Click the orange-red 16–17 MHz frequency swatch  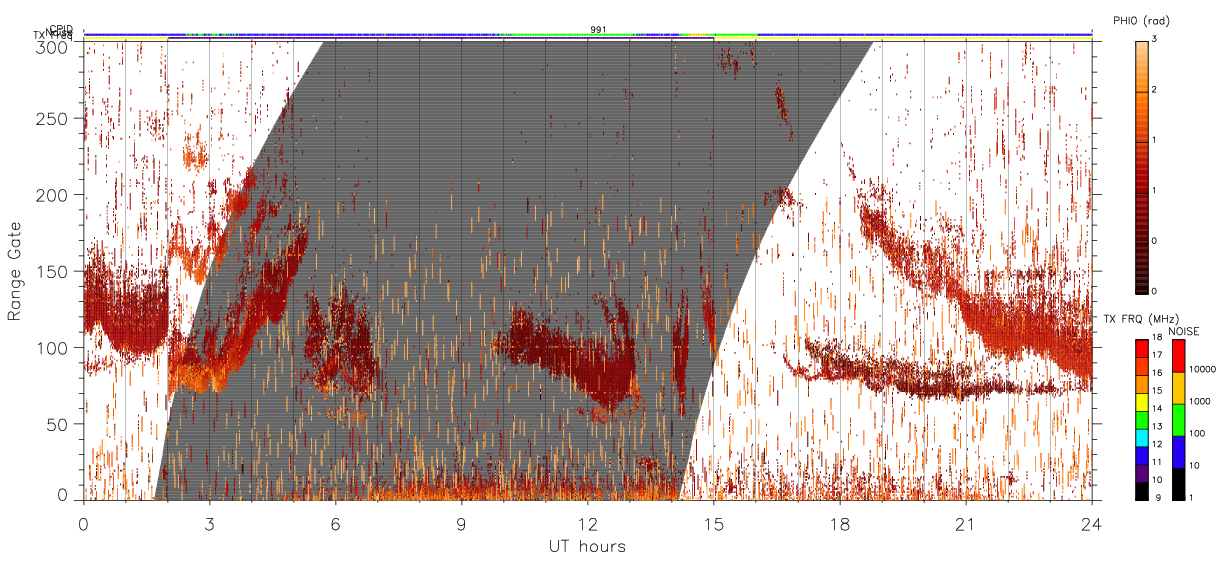click(1141, 365)
